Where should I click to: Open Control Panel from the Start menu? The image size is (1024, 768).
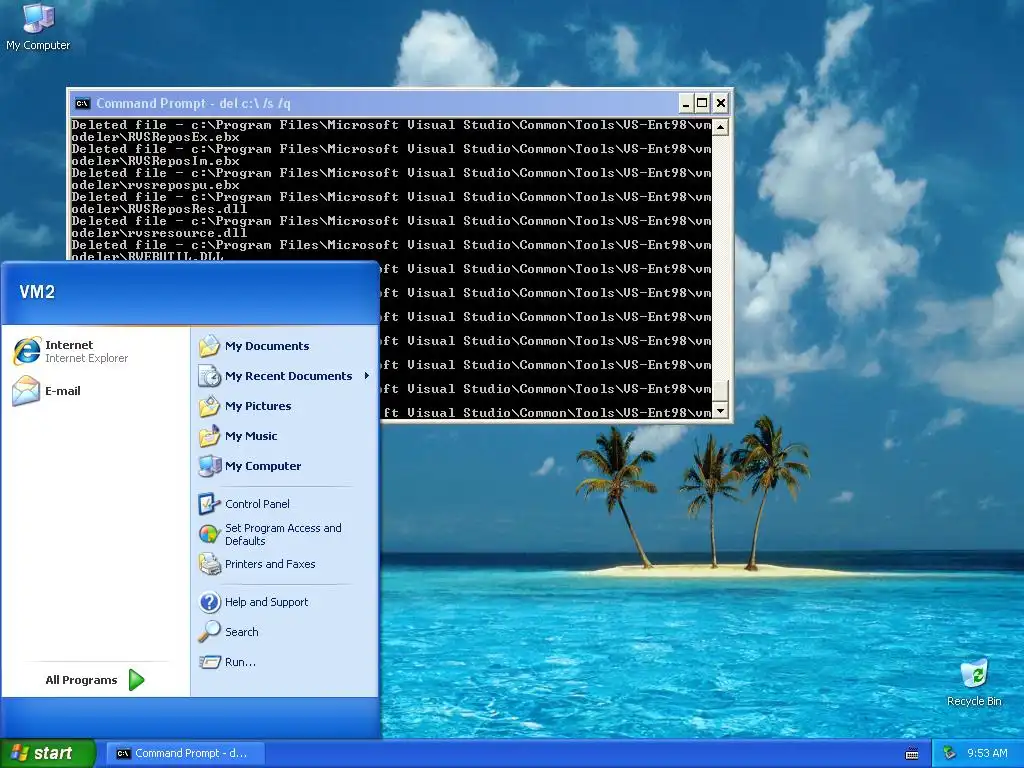tap(285, 504)
